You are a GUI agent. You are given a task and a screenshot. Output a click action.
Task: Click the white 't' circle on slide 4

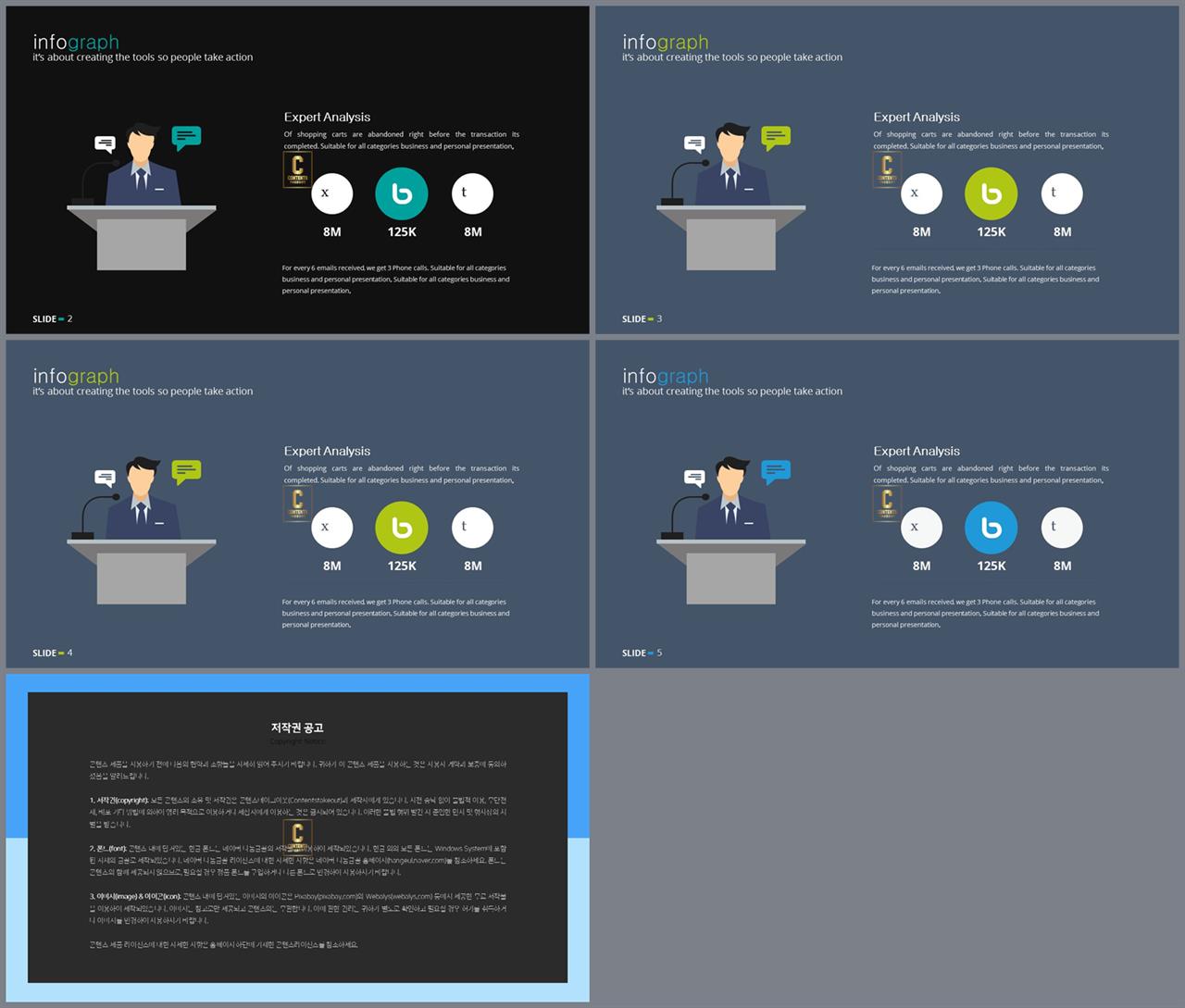(x=472, y=528)
